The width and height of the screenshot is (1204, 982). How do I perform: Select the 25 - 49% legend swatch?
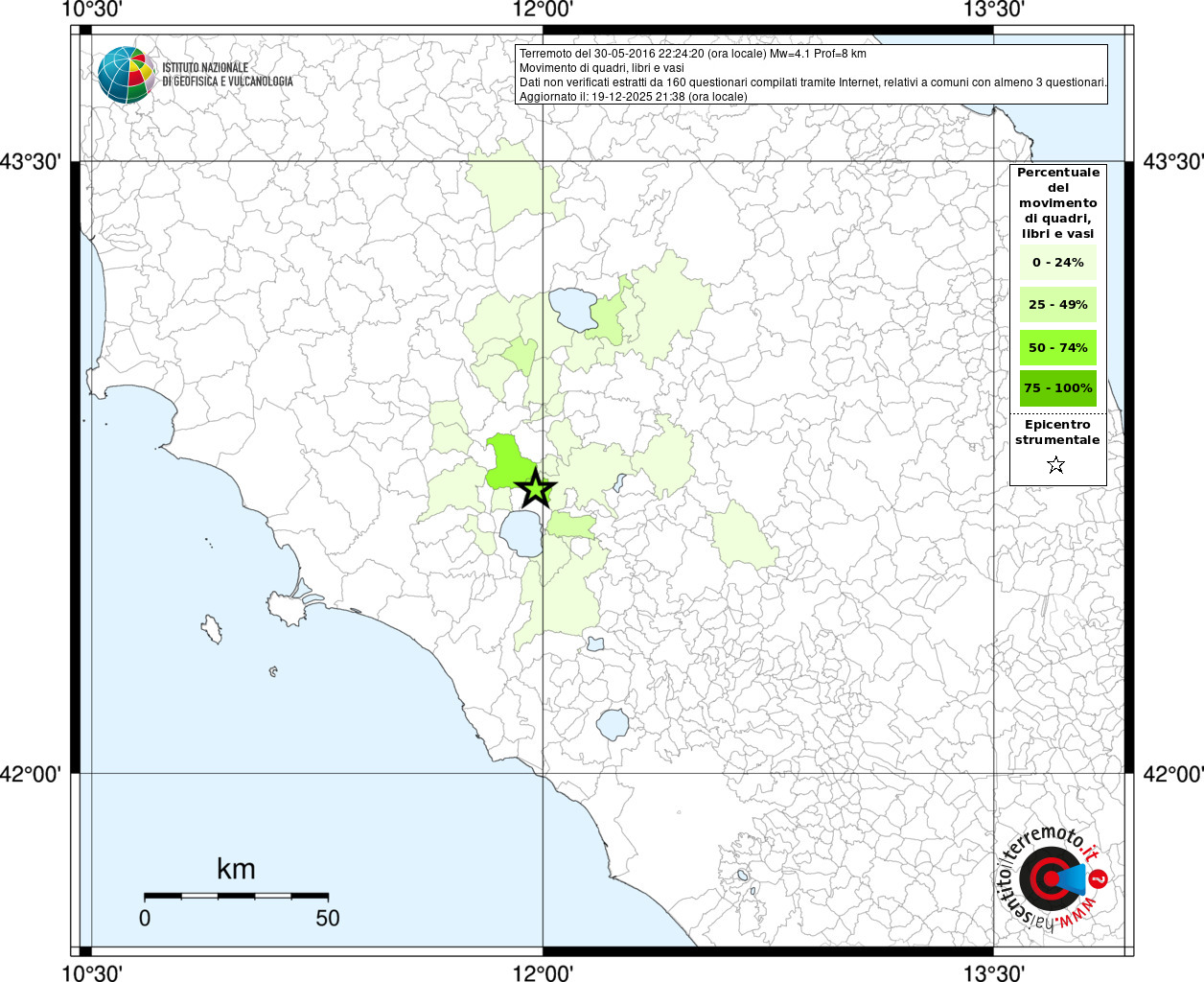[1057, 305]
